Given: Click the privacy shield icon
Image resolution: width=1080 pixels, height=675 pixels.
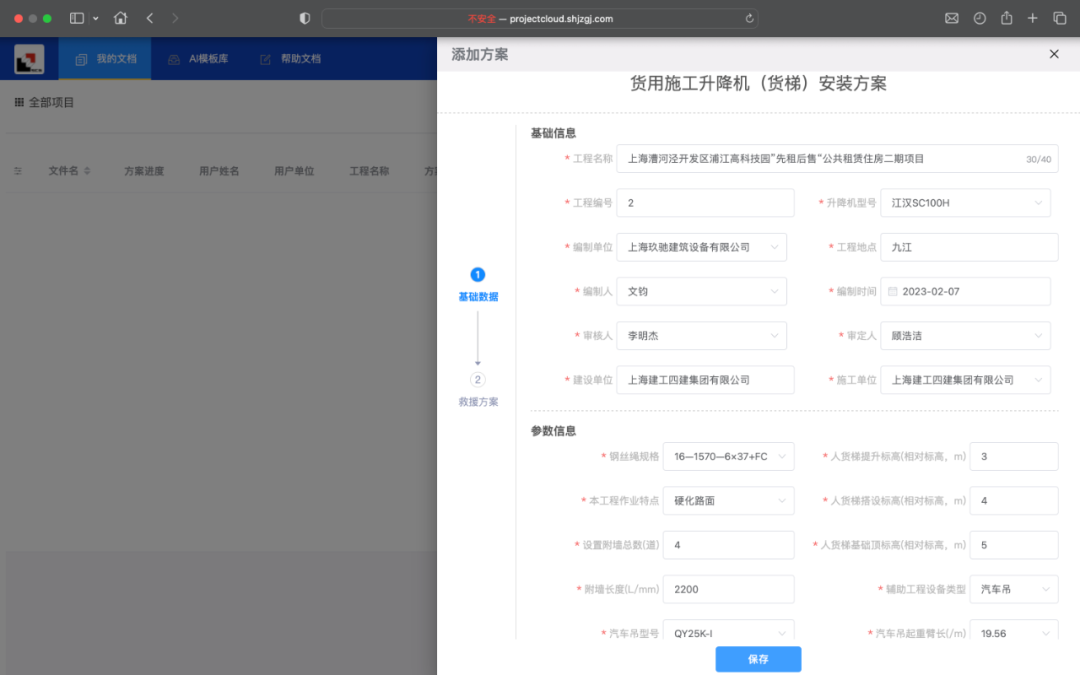Looking at the screenshot, I should click(305, 18).
